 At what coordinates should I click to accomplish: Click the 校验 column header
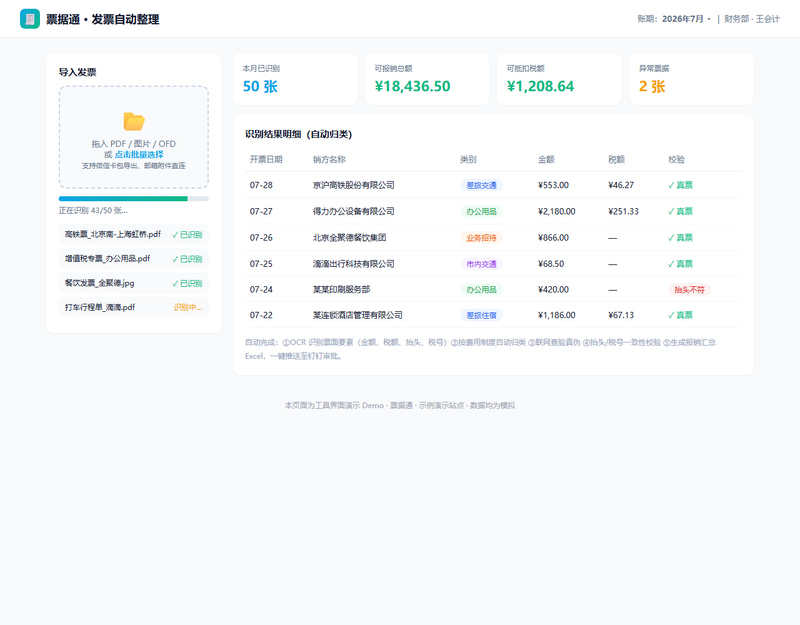(x=677, y=159)
